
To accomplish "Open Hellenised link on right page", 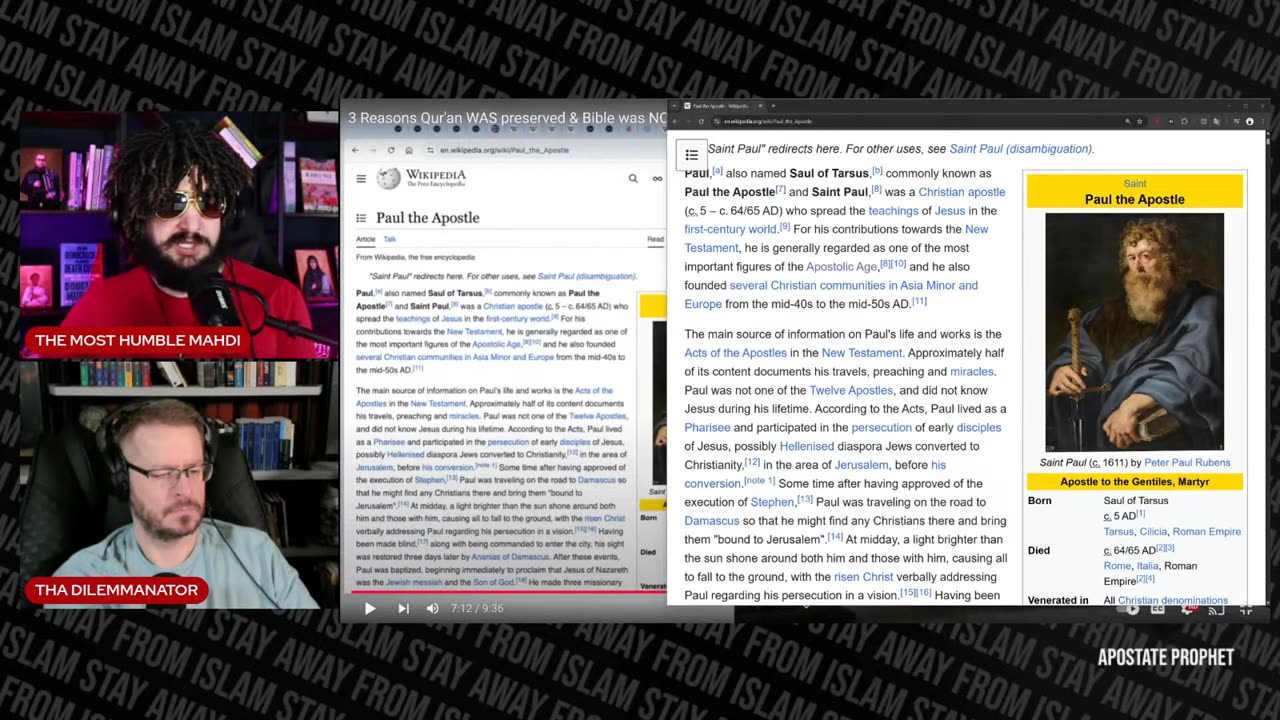I will (x=806, y=446).
